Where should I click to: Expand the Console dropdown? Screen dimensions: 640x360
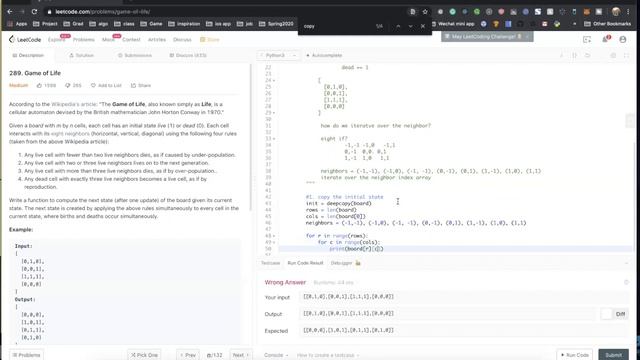pos(276,355)
